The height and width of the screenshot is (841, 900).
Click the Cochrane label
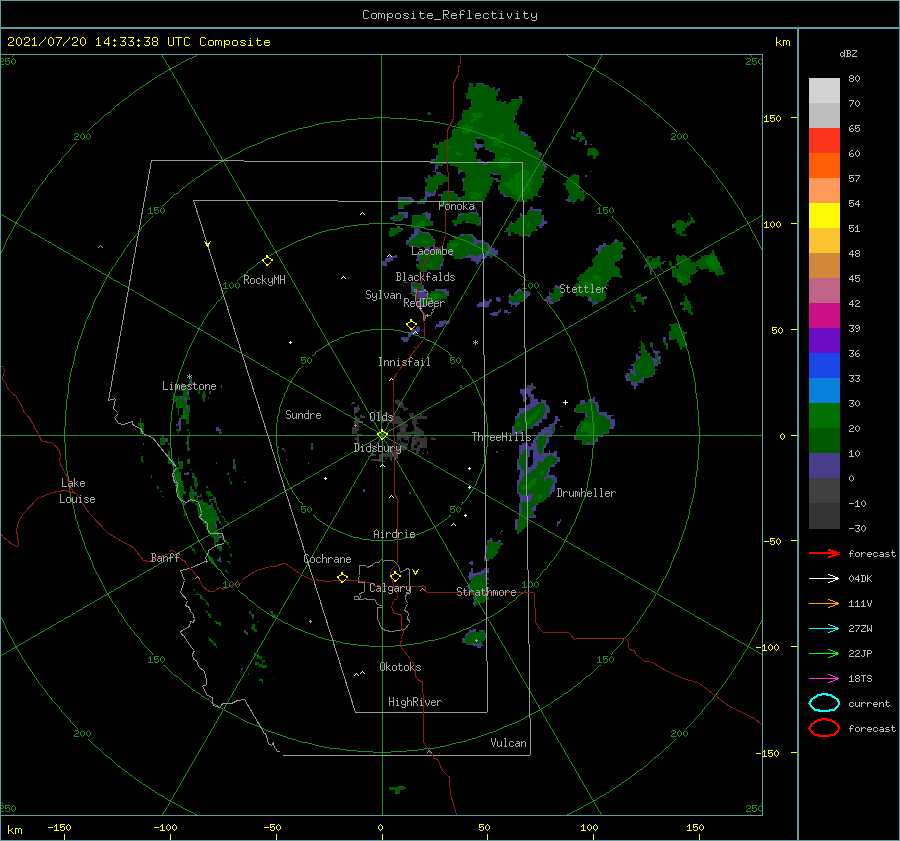327,559
